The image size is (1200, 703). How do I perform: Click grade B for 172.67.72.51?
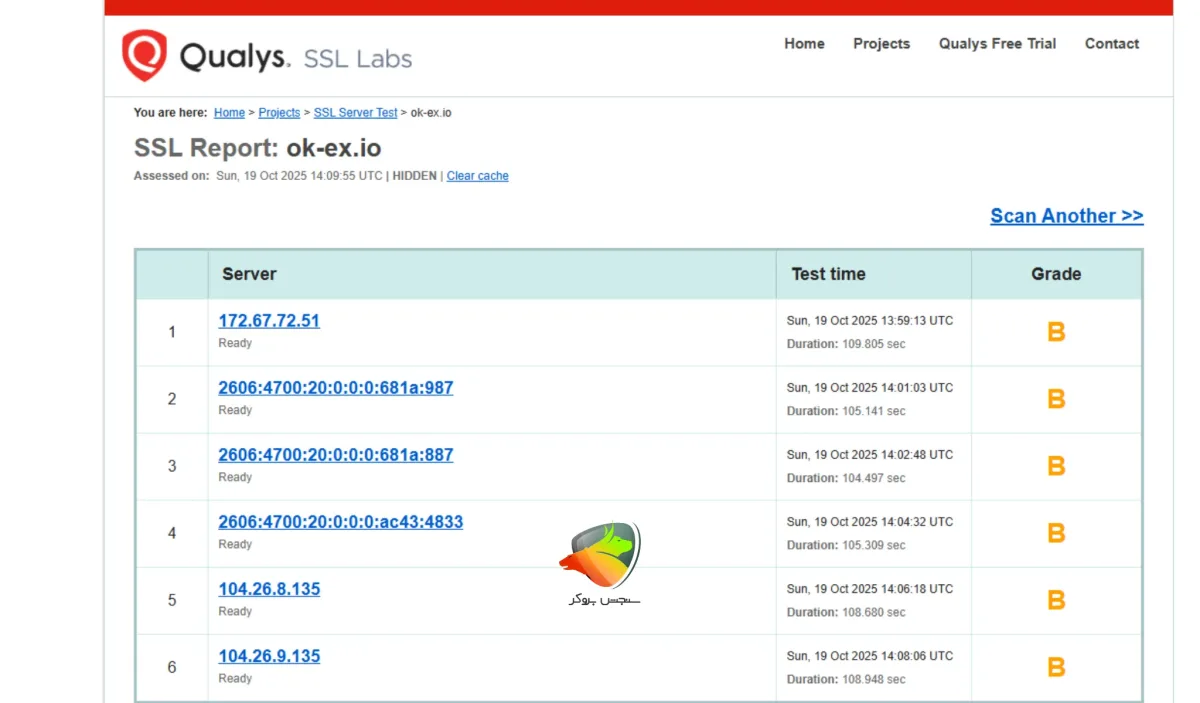pos(1056,332)
